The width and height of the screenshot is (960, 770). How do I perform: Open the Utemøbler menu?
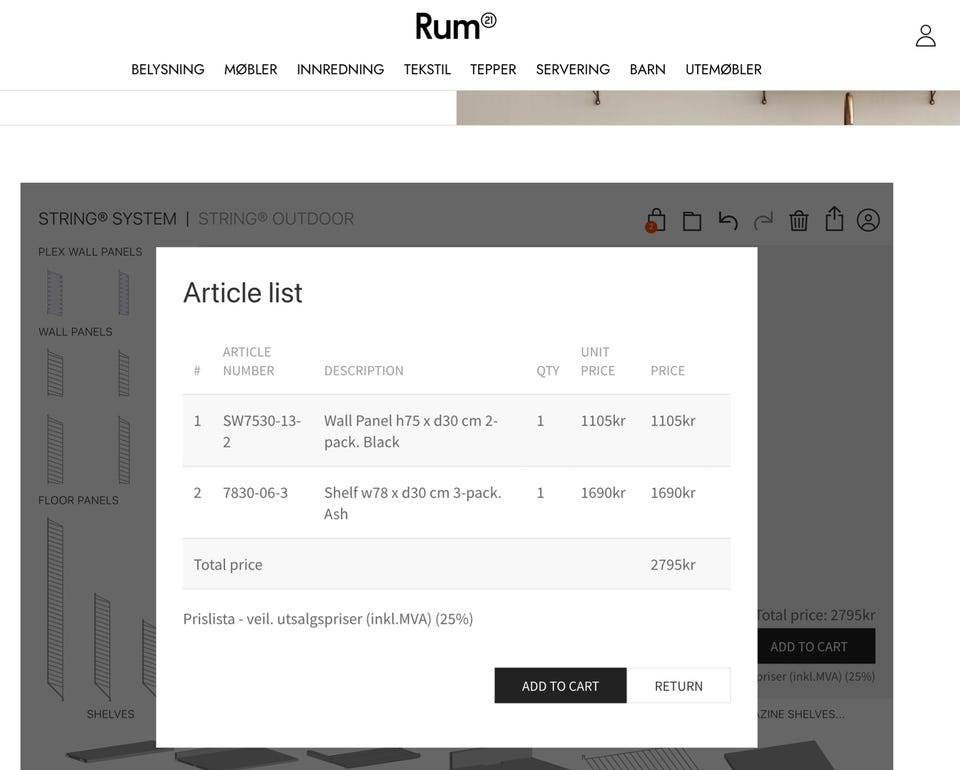point(723,69)
